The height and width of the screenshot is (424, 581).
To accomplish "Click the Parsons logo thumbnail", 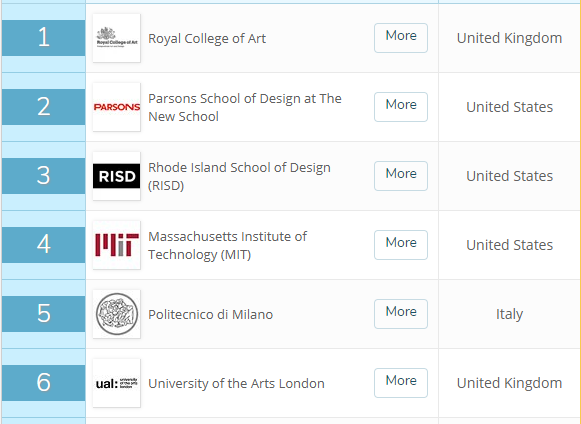I will (116, 107).
